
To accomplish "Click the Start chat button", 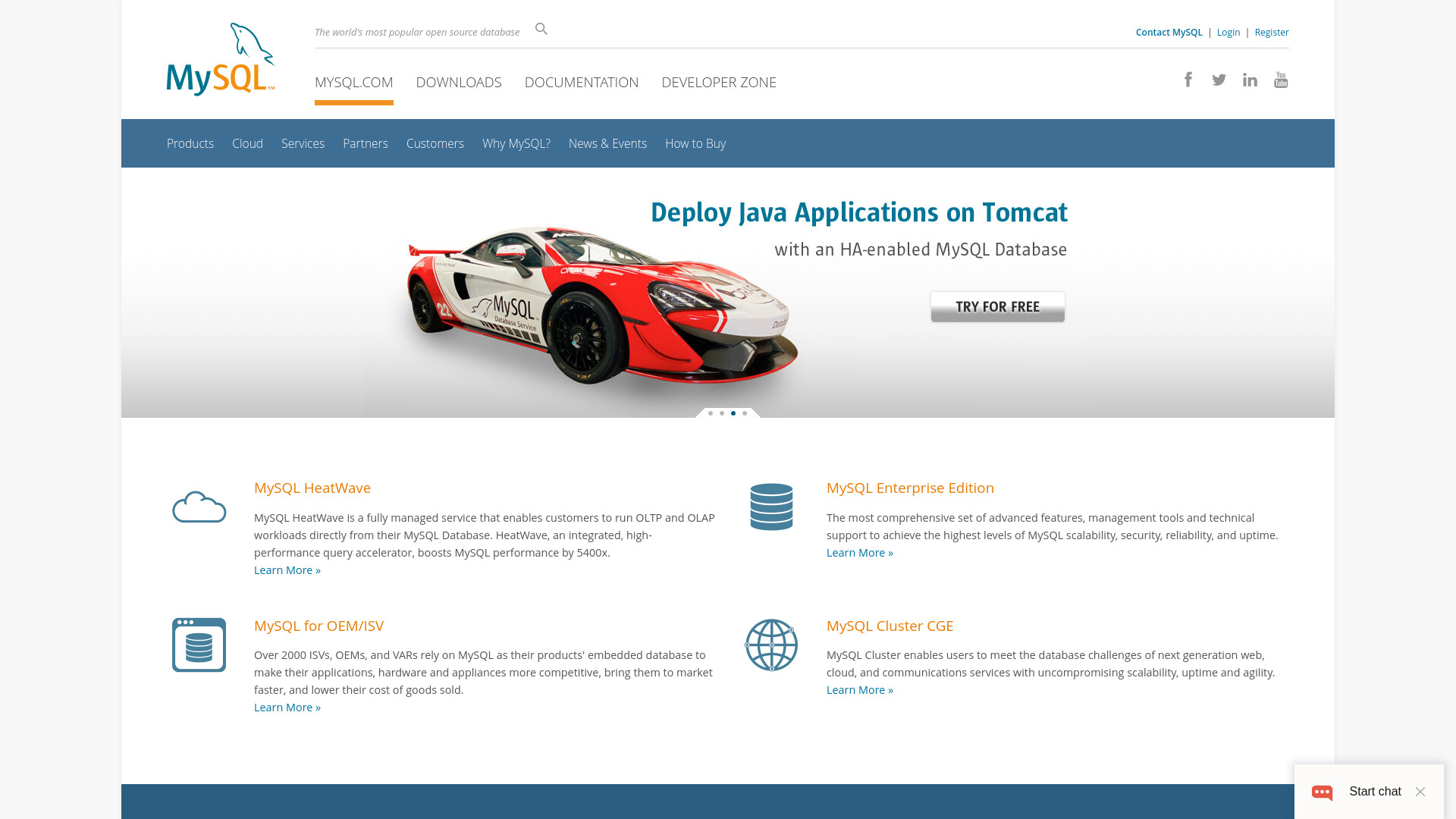I will [x=1375, y=792].
